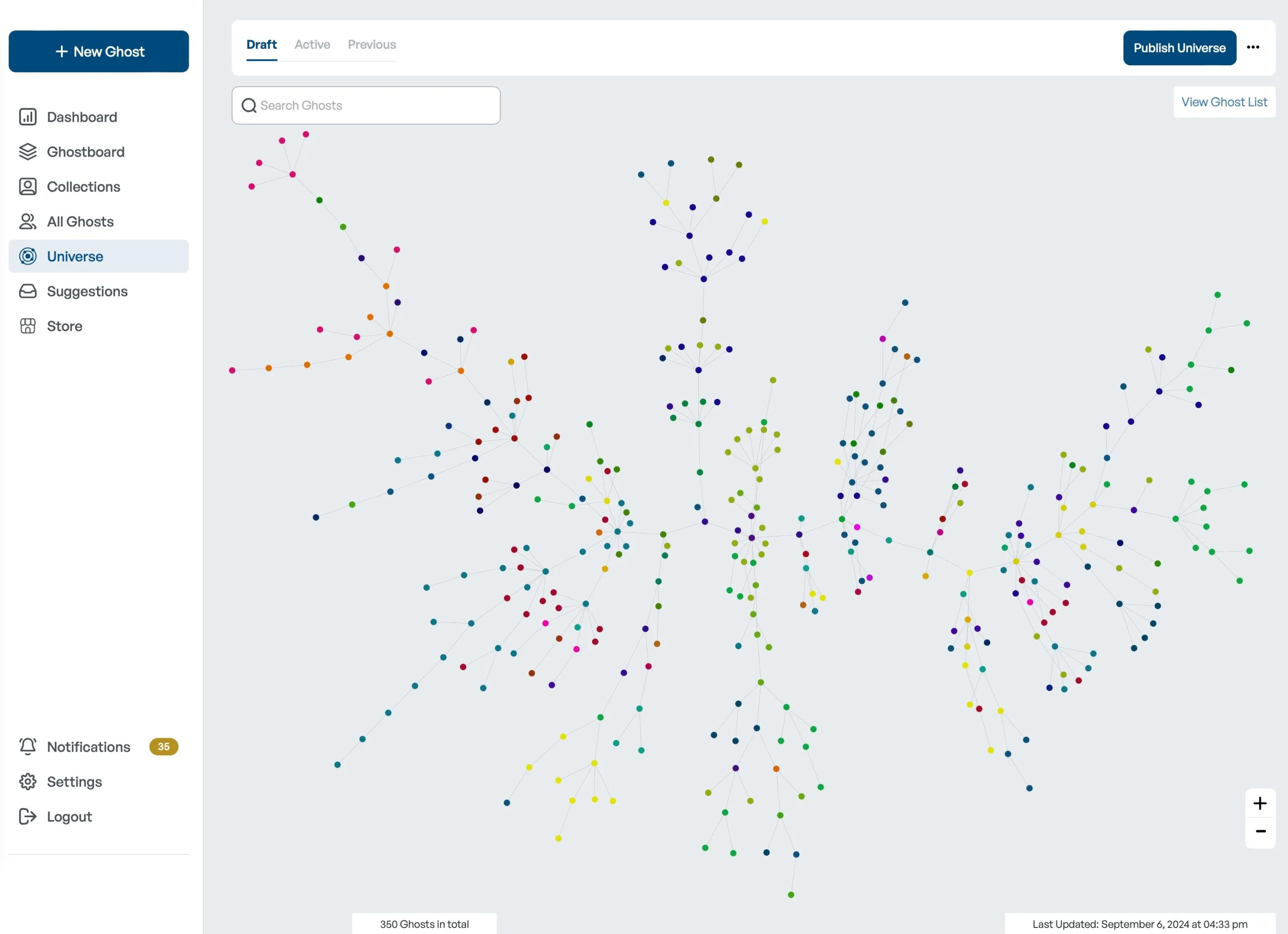Screen dimensions: 1288x934
Task: Create a New Ghost
Action: pos(99,51)
